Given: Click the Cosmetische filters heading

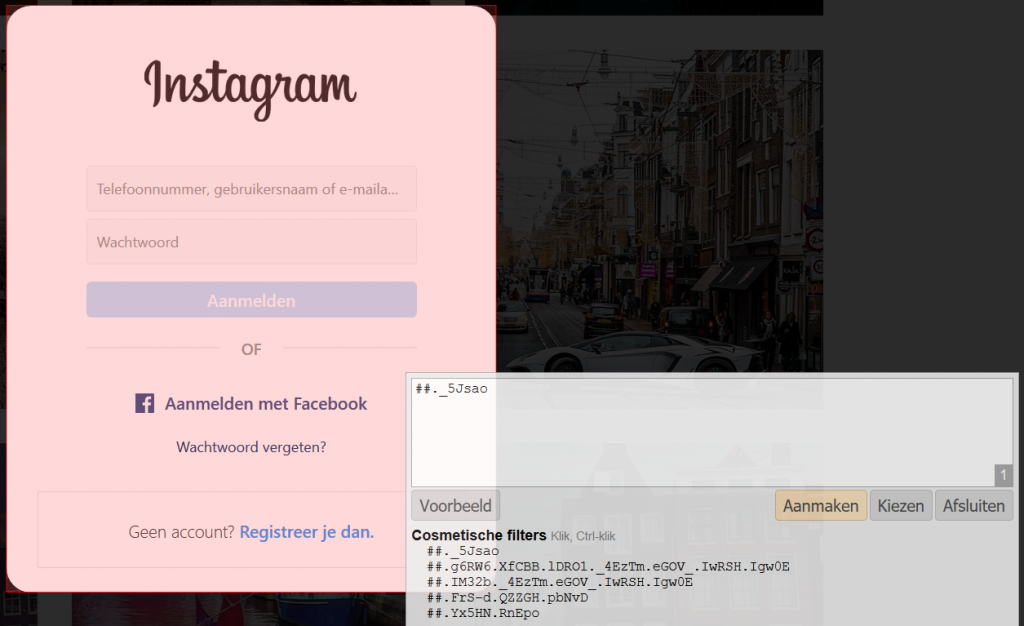Looking at the screenshot, I should pyautogui.click(x=479, y=535).
